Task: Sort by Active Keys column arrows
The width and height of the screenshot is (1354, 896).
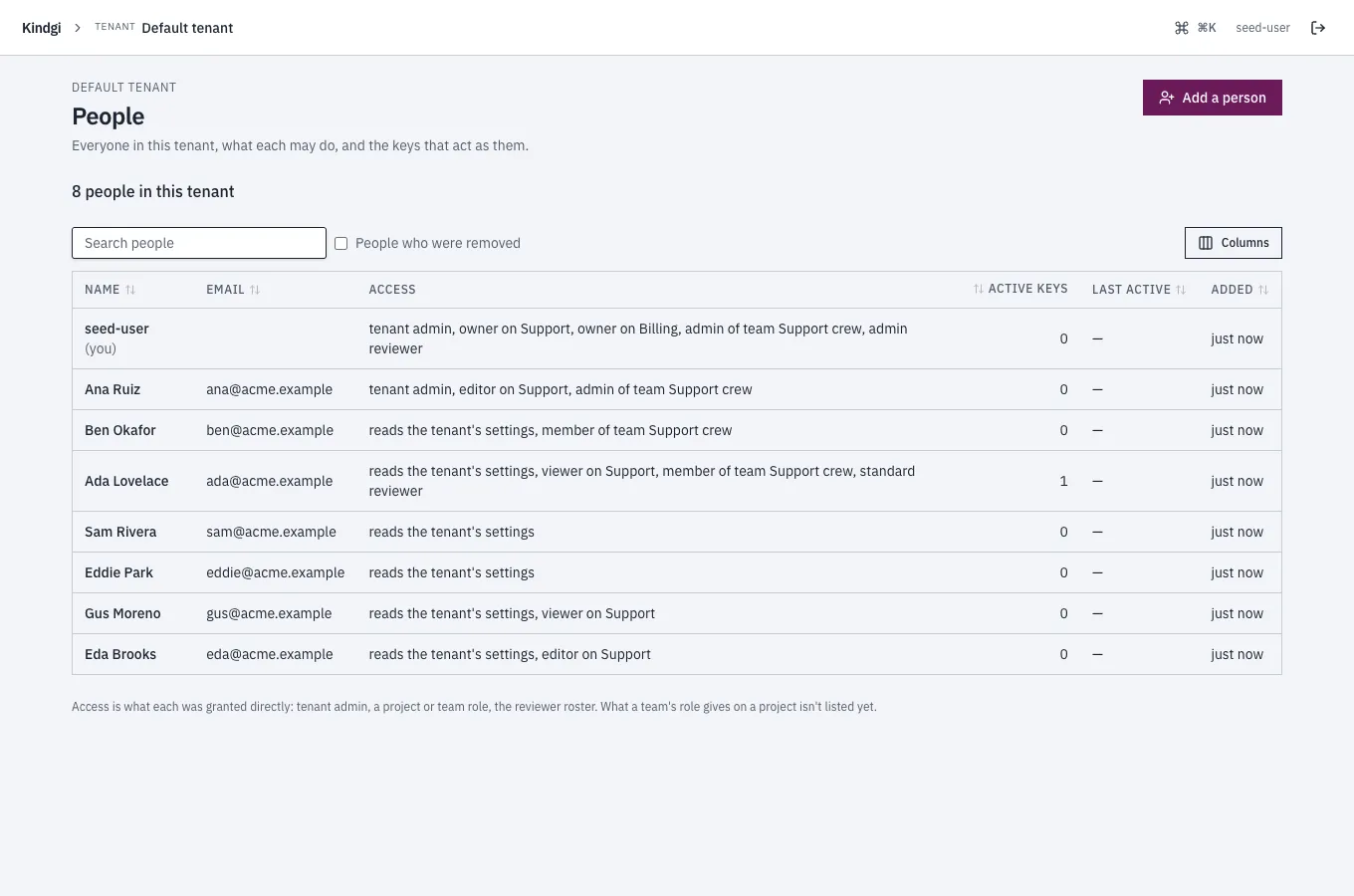Action: [x=979, y=289]
